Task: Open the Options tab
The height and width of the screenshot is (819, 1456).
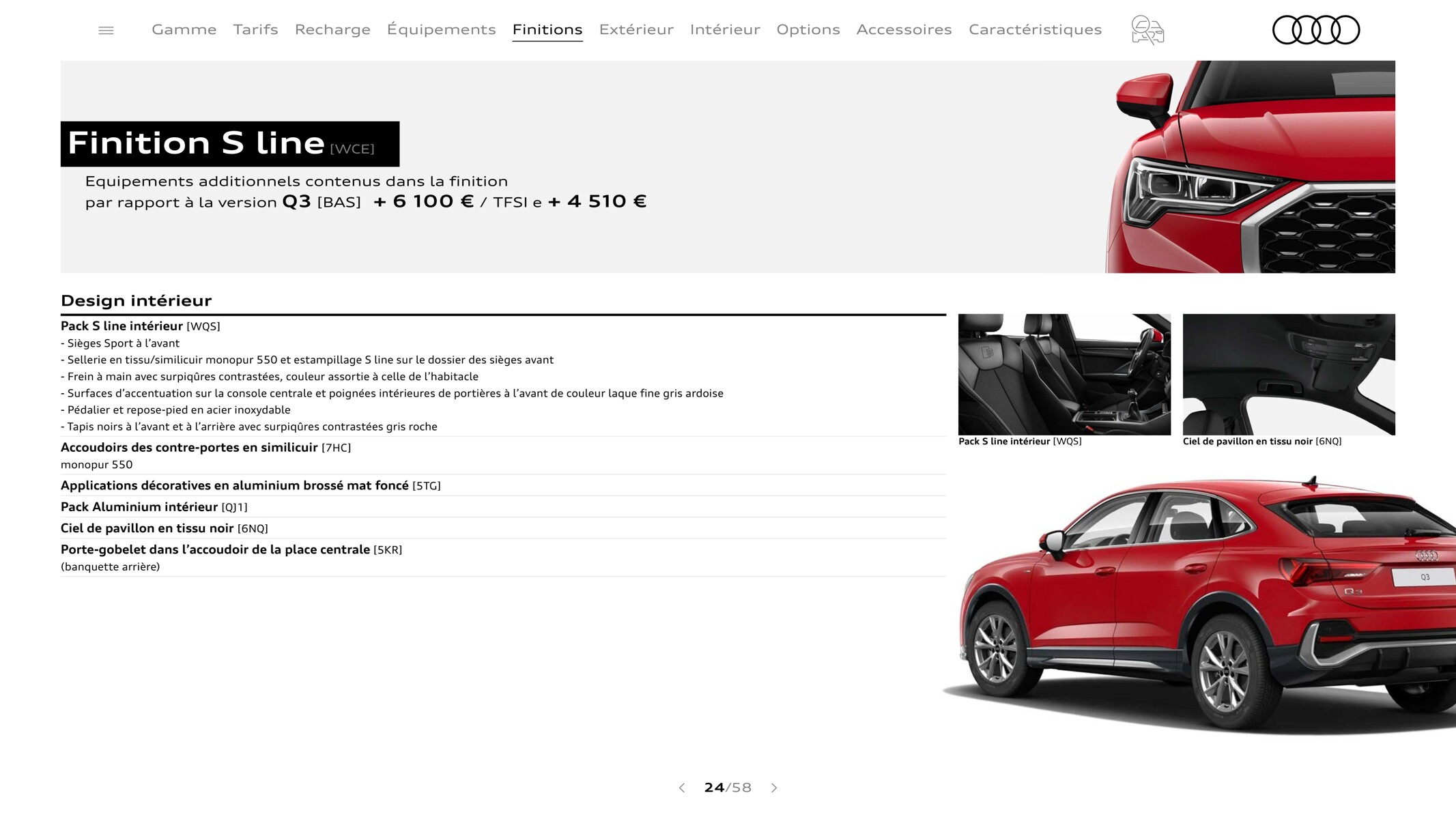Action: point(808,29)
